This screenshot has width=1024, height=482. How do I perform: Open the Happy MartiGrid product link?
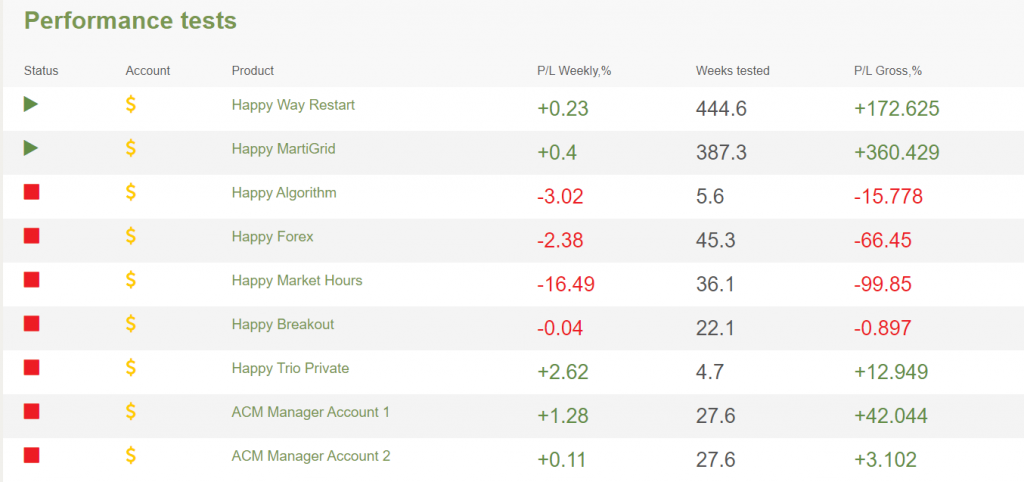[x=283, y=148]
